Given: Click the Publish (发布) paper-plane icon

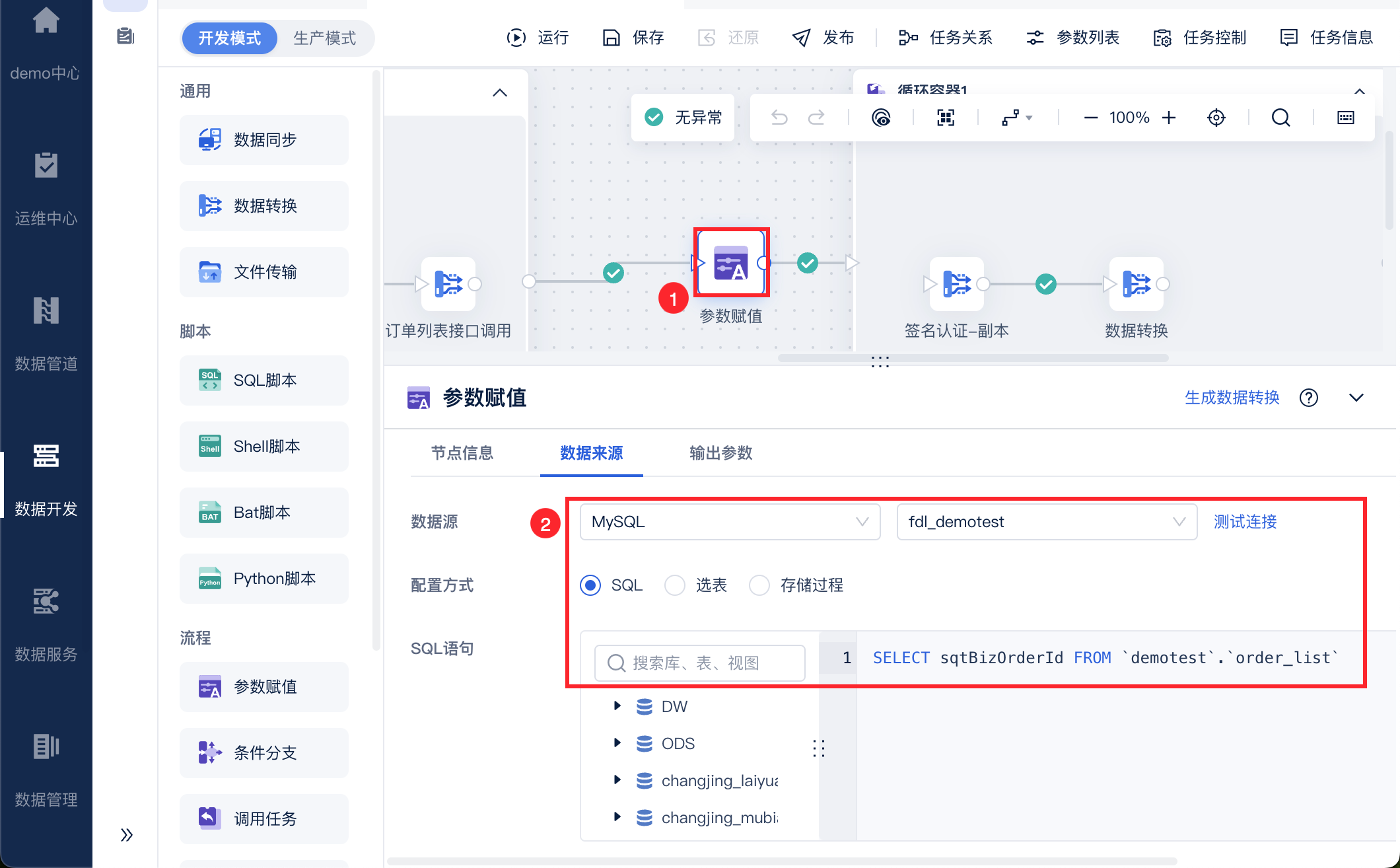Looking at the screenshot, I should [x=801, y=38].
